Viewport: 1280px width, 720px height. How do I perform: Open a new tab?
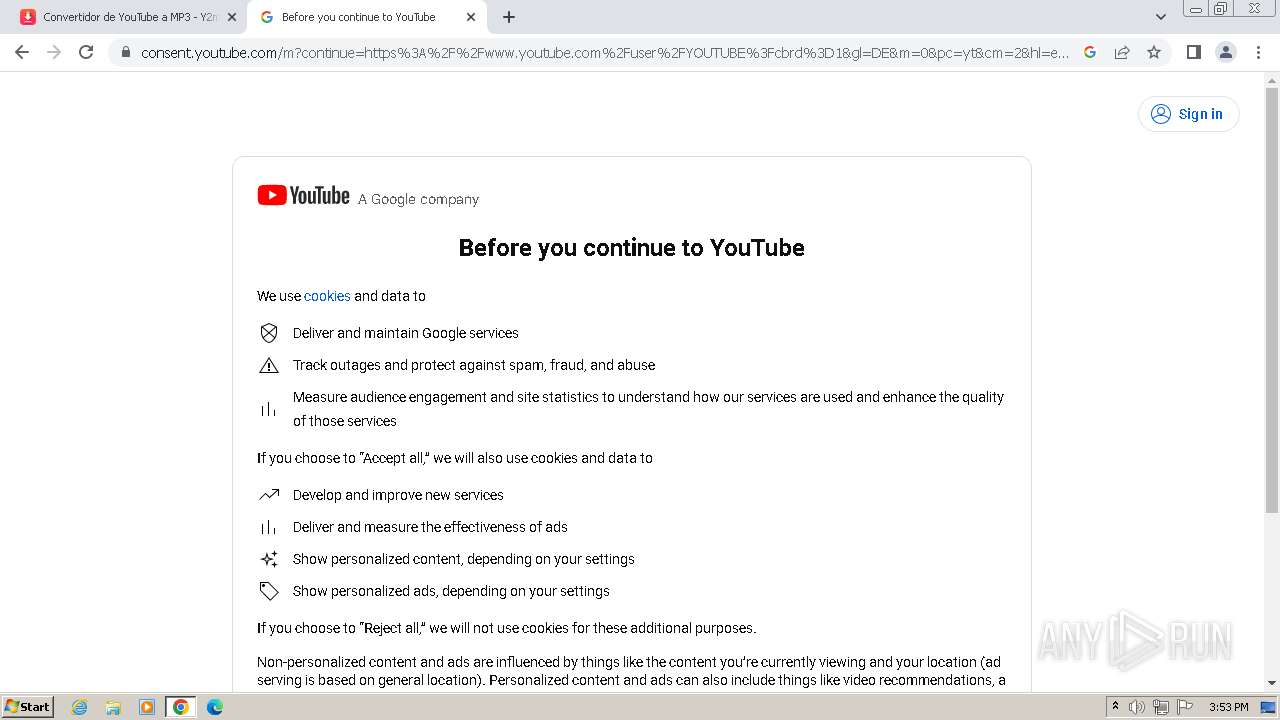509,17
